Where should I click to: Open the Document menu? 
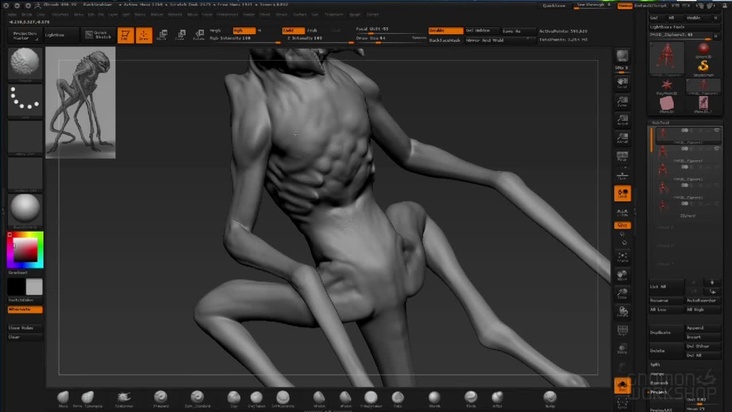tap(60, 14)
